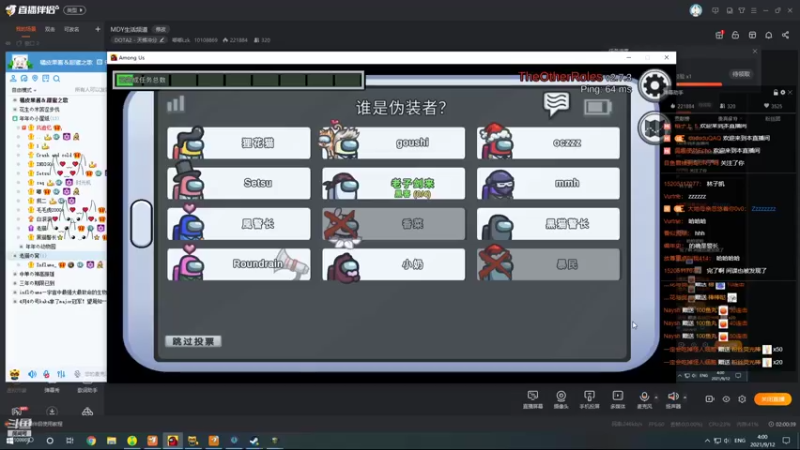Select the 小奶 player card
The image size is (800, 450).
393,264
